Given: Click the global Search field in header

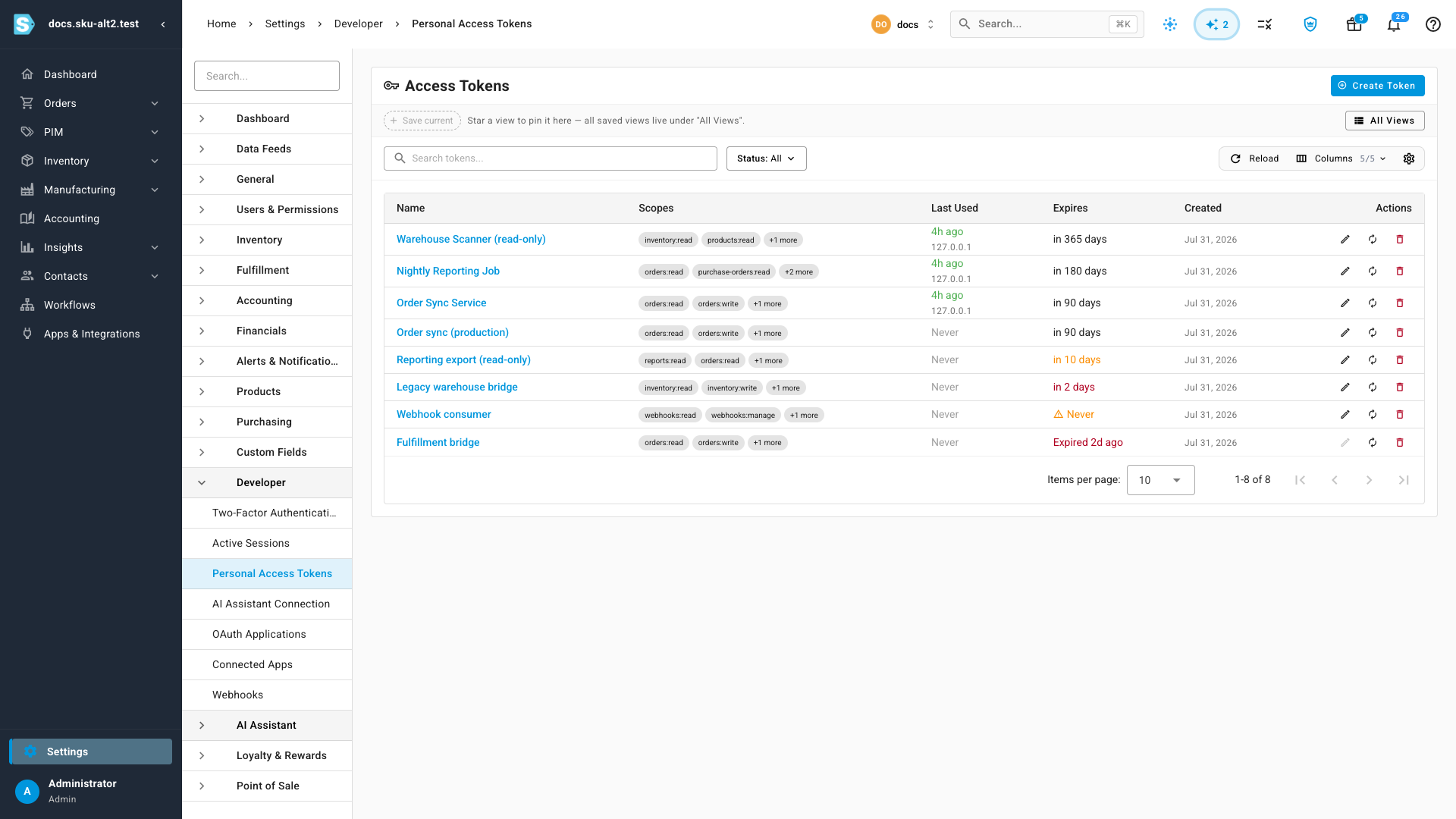Looking at the screenshot, I should point(1046,24).
